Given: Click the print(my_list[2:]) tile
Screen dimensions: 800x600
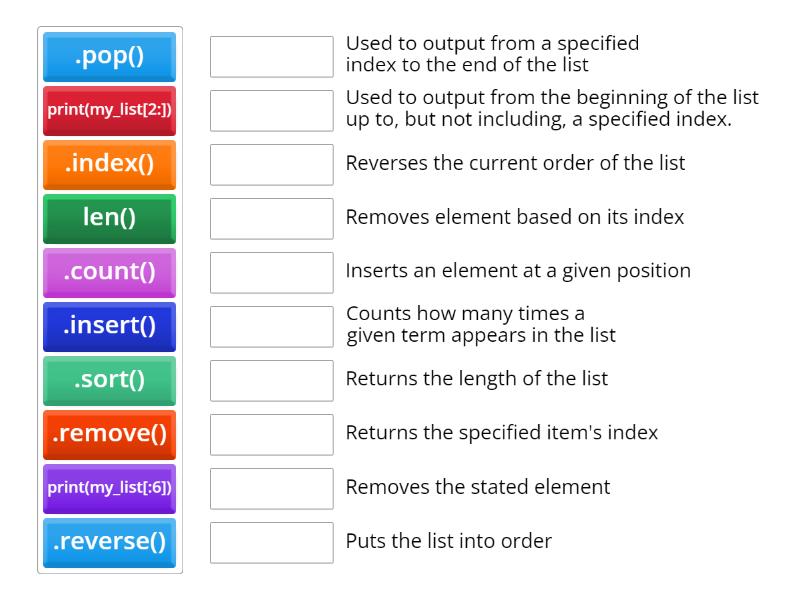Looking at the screenshot, I should [x=109, y=111].
